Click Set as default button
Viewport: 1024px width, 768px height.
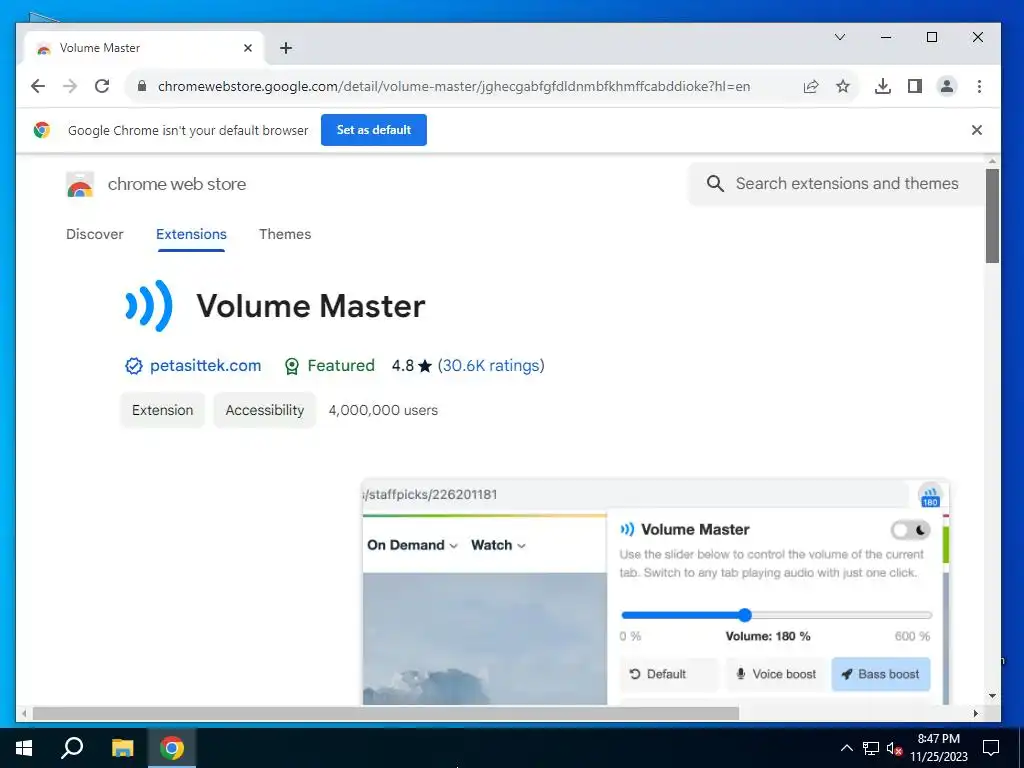[x=374, y=130]
